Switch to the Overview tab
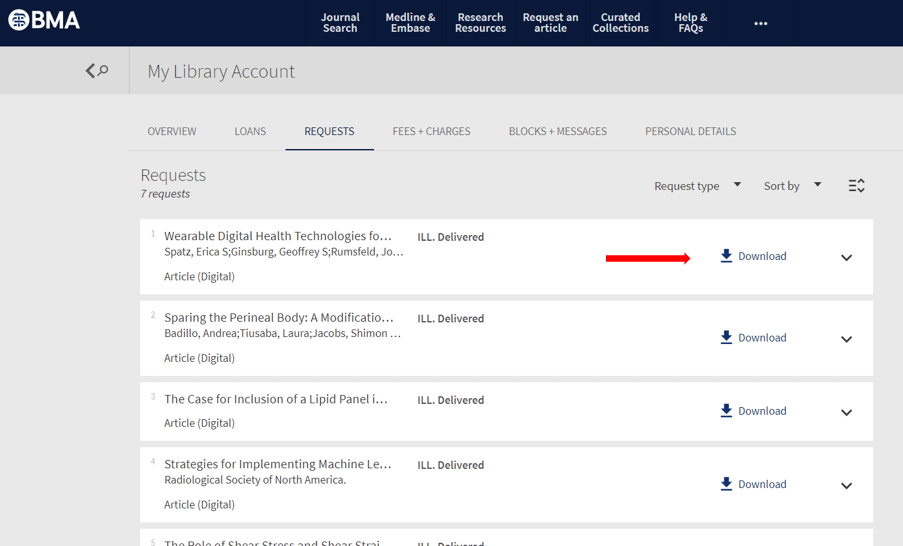This screenshot has height=546, width=903. [x=172, y=131]
